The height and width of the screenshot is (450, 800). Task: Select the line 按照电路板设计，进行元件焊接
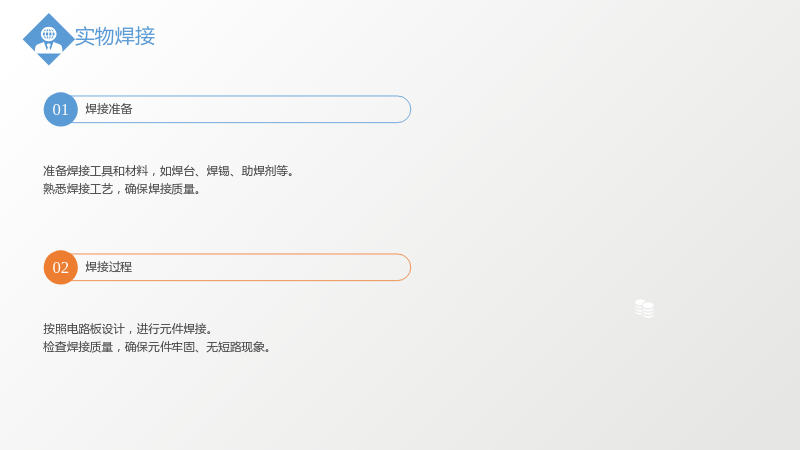point(128,329)
